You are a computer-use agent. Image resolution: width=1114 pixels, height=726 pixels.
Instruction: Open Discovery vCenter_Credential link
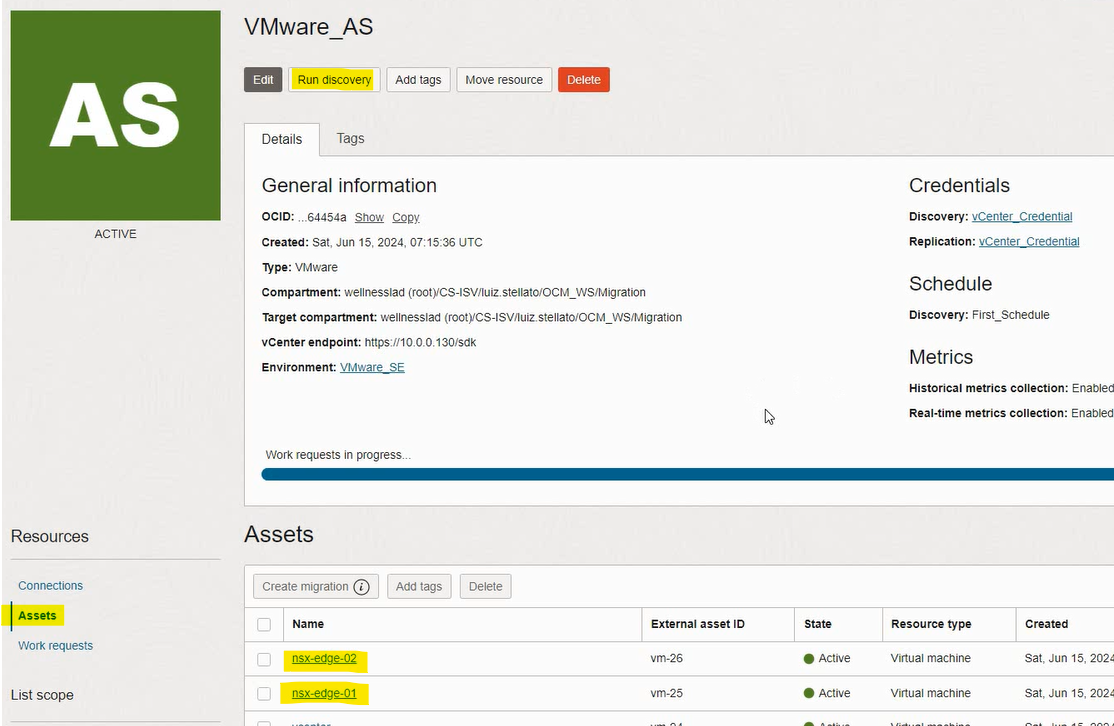click(1022, 217)
